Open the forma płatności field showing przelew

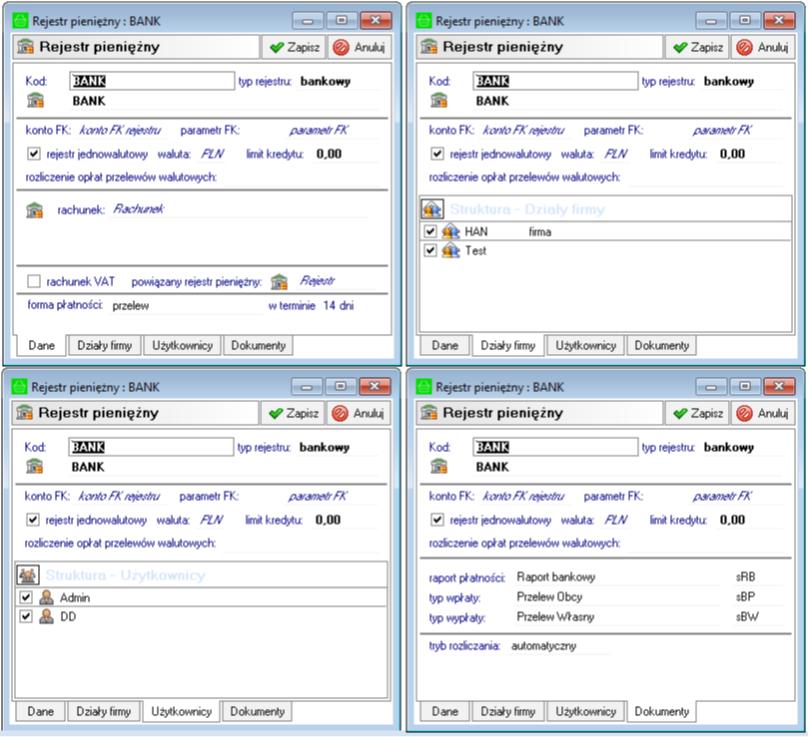pos(180,306)
